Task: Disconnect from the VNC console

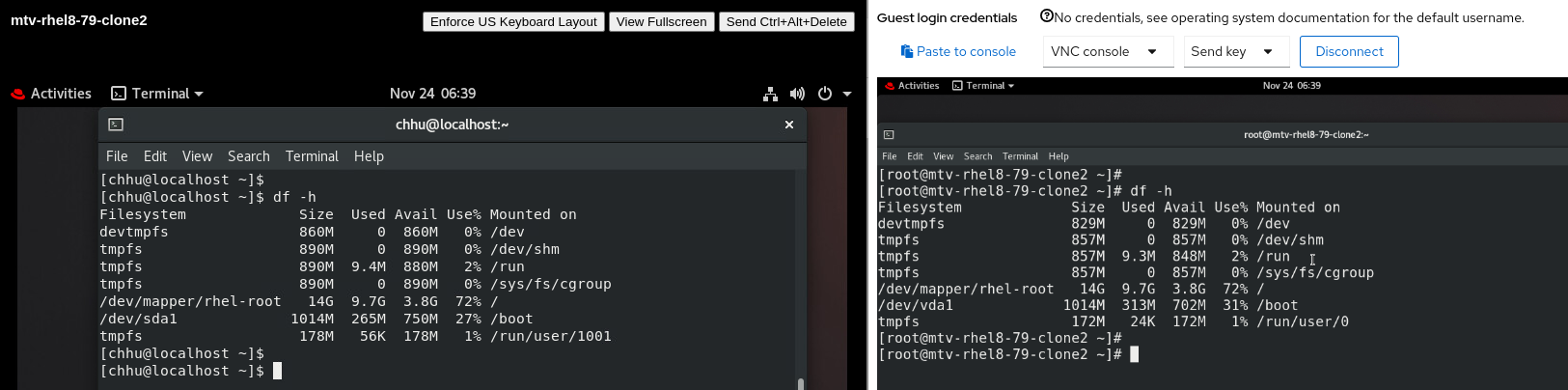Action: (1349, 51)
